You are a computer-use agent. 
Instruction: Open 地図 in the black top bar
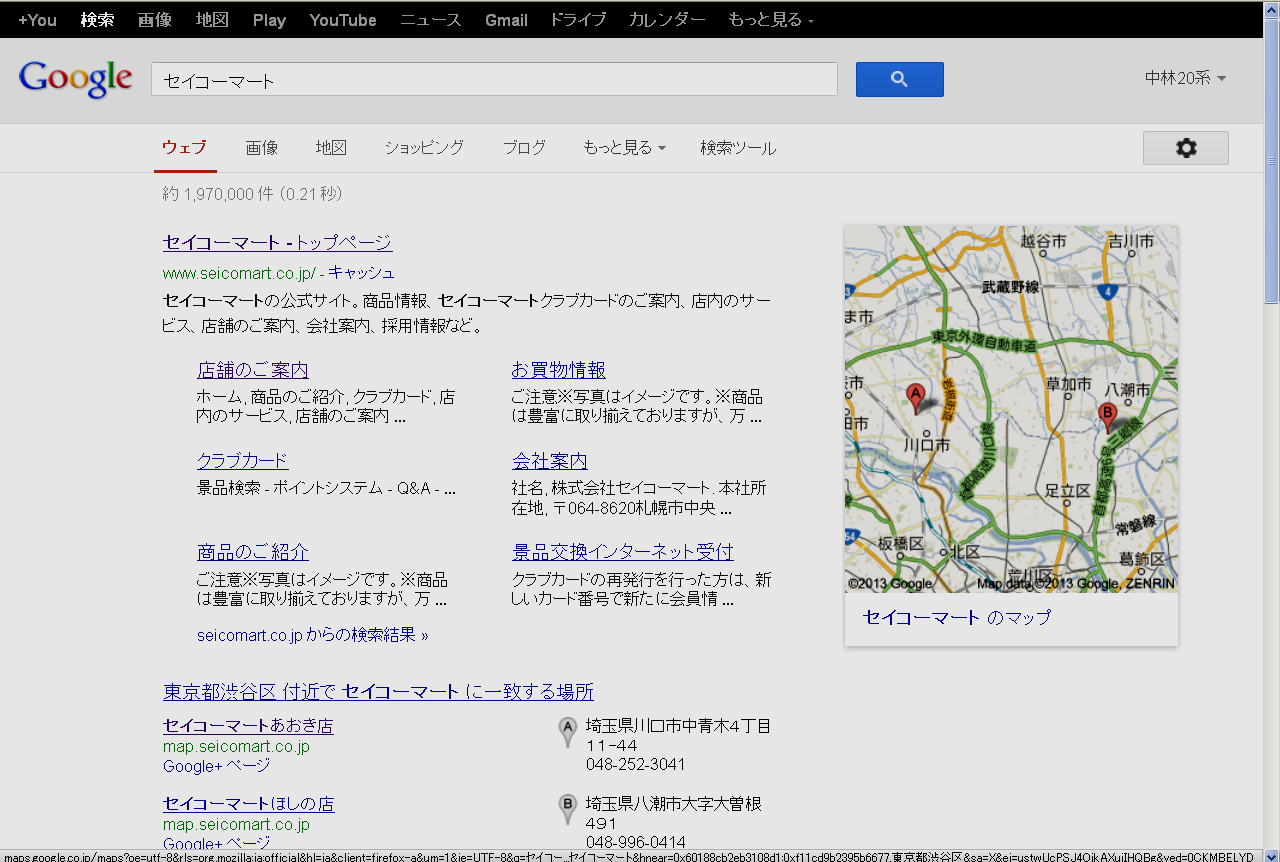tap(212, 20)
